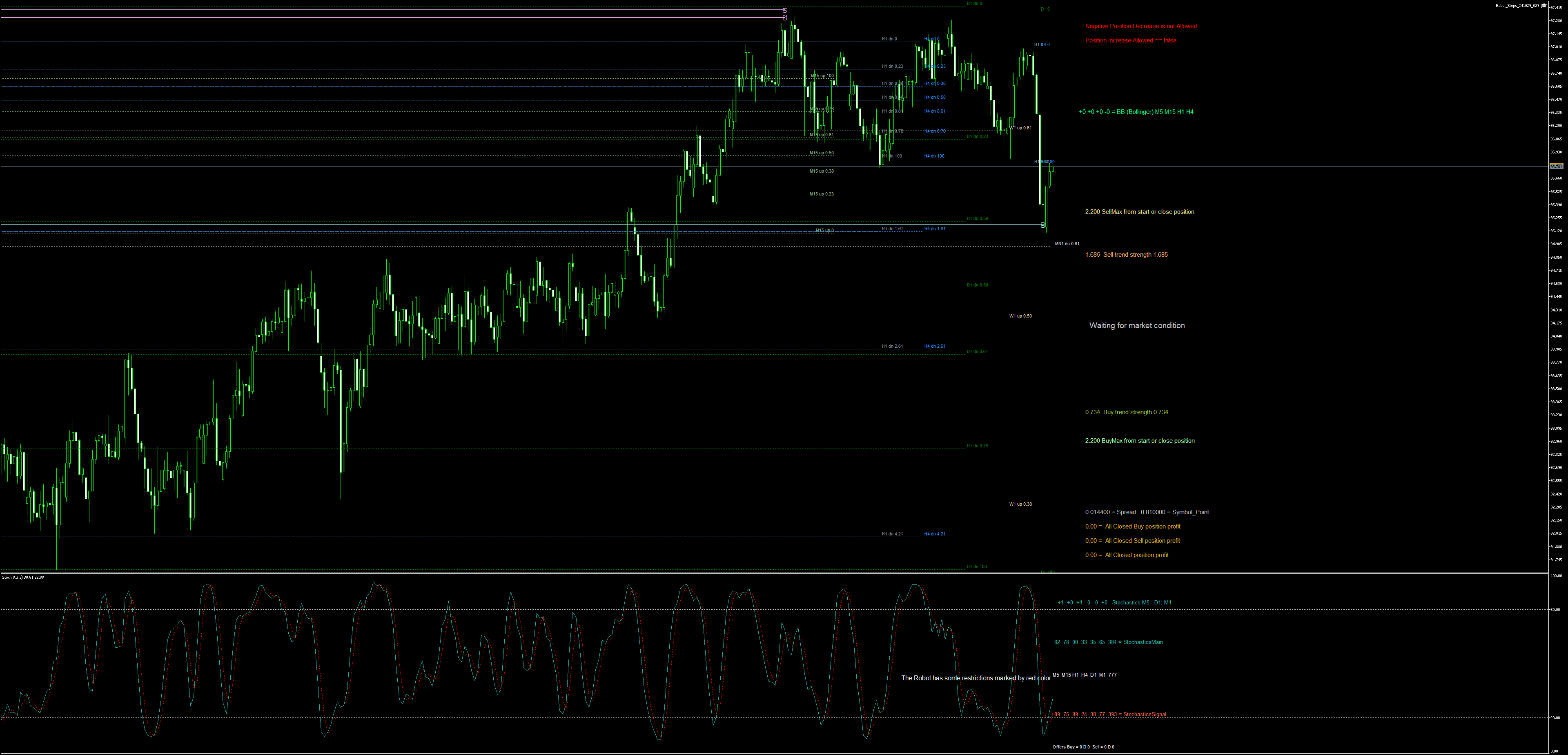Image resolution: width=1568 pixels, height=755 pixels.
Task: Click the 'M15 up 0.23' level label
Action: [x=821, y=195]
